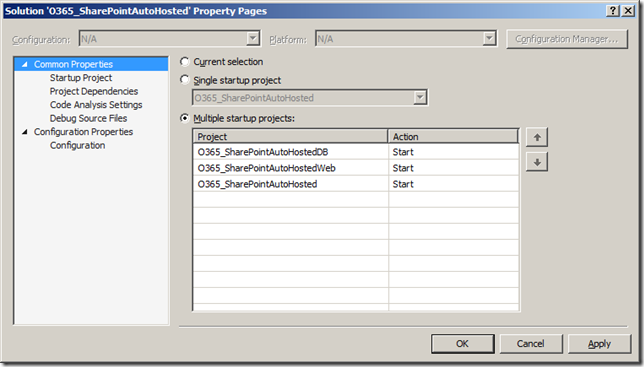Open dialog help question mark button
The width and height of the screenshot is (644, 367).
click(x=612, y=11)
